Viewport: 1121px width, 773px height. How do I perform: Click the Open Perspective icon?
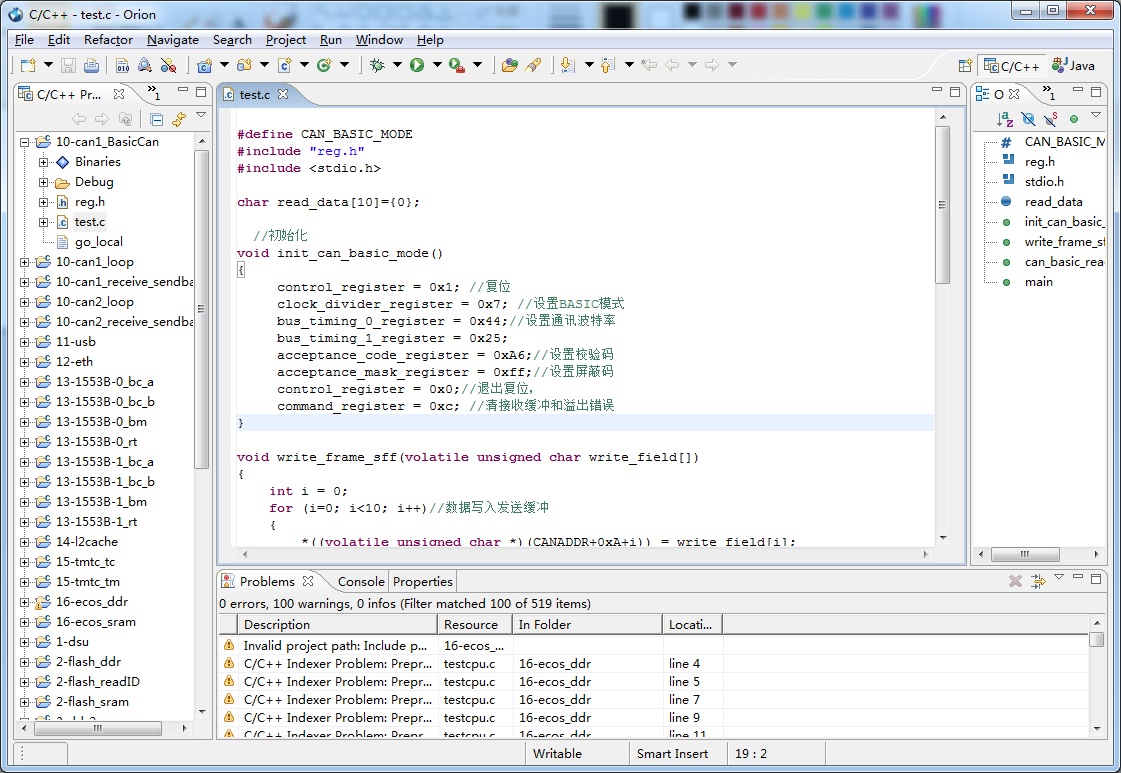(x=965, y=66)
